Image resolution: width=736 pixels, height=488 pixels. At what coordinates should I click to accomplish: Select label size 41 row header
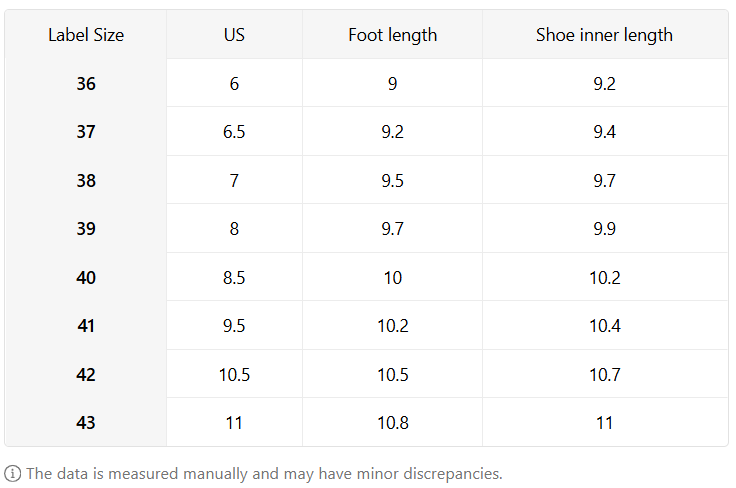(86, 326)
